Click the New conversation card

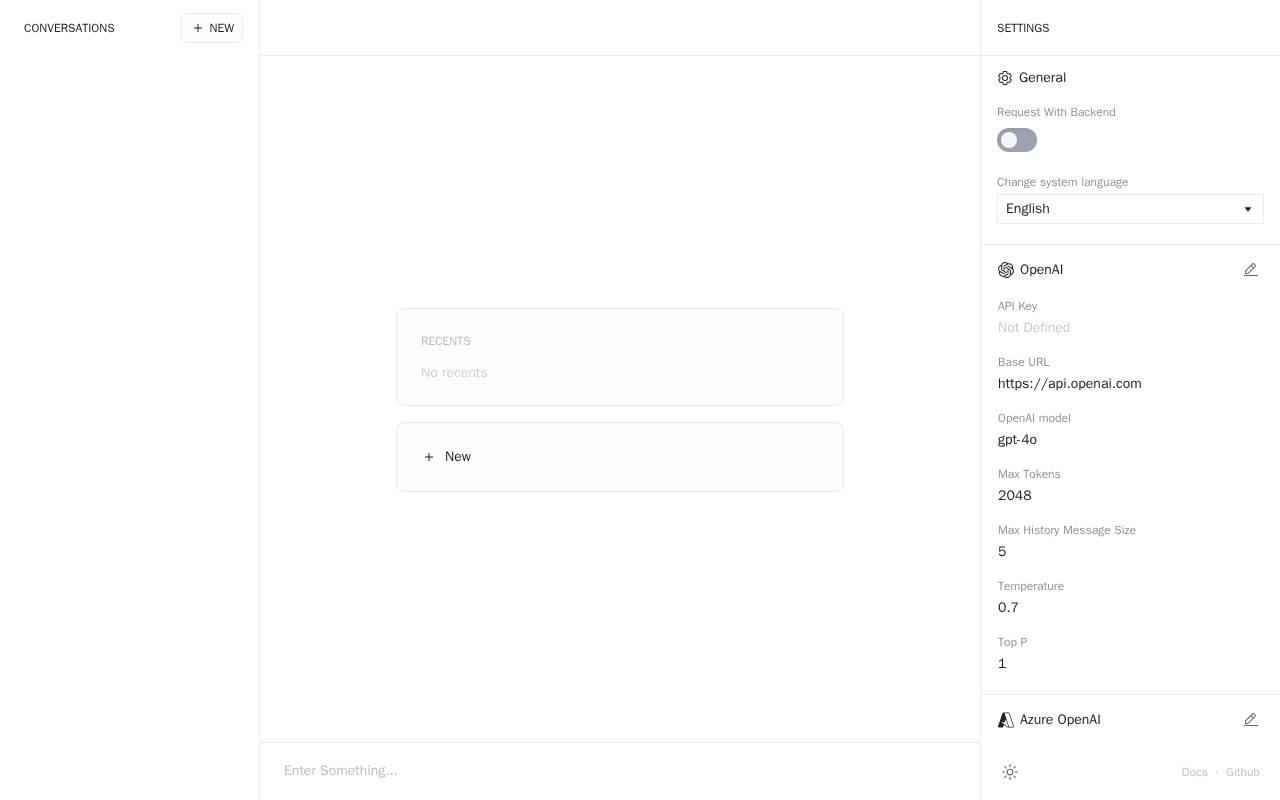point(620,457)
